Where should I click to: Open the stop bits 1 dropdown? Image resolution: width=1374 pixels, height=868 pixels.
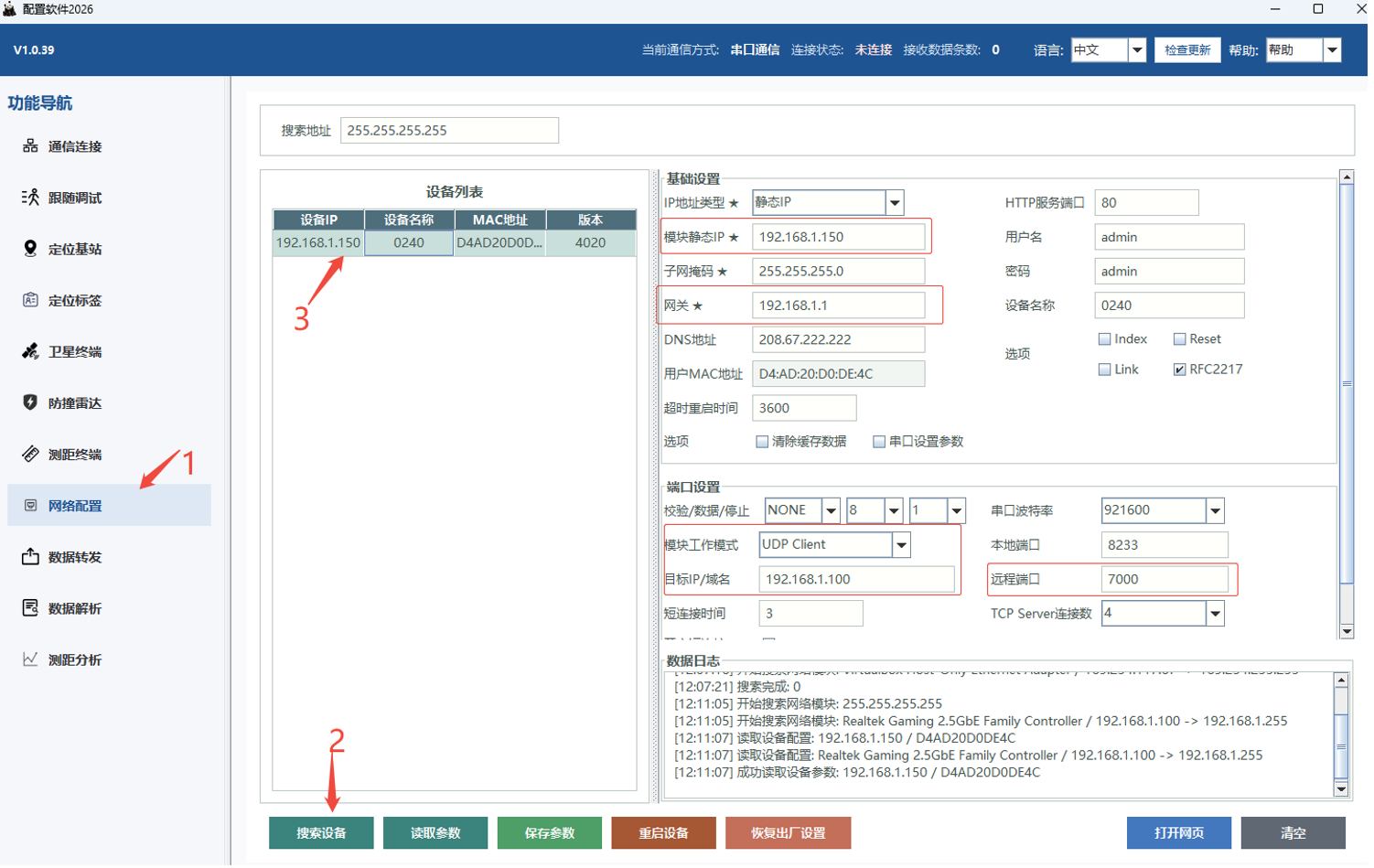pyautogui.click(x=956, y=511)
